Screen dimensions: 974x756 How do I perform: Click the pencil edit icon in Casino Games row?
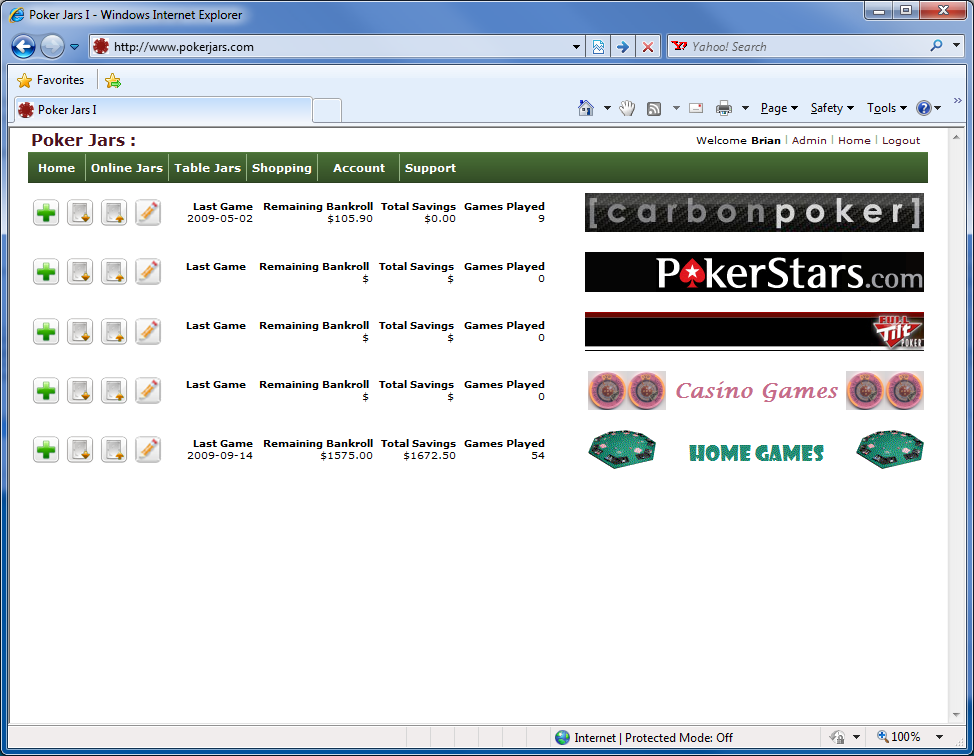click(x=148, y=391)
